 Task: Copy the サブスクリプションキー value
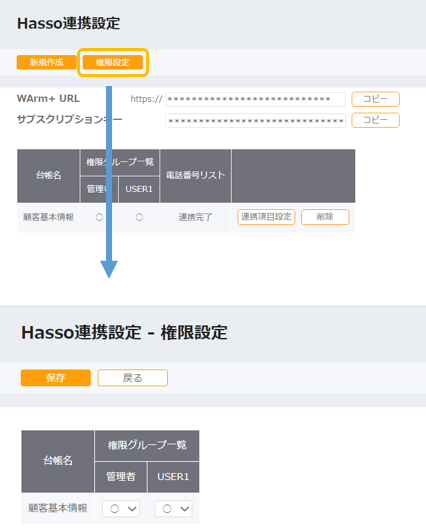[x=375, y=120]
